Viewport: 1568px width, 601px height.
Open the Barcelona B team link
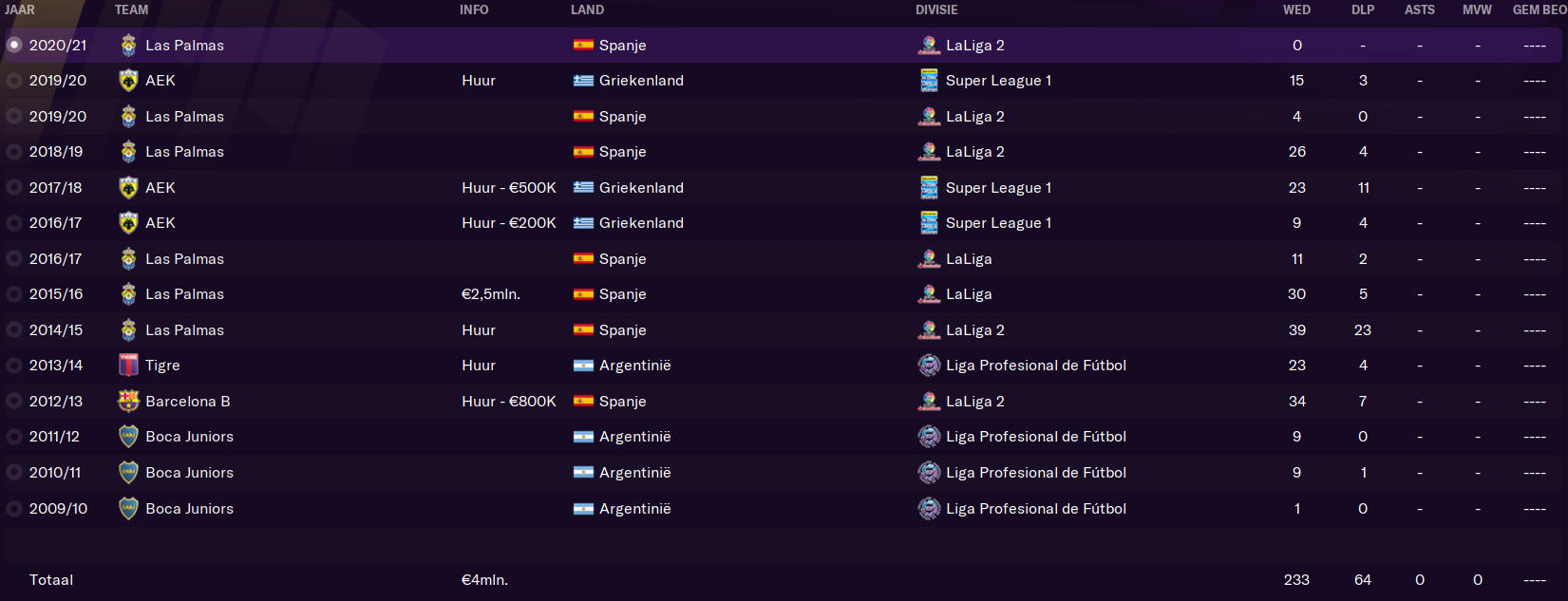[x=188, y=402]
